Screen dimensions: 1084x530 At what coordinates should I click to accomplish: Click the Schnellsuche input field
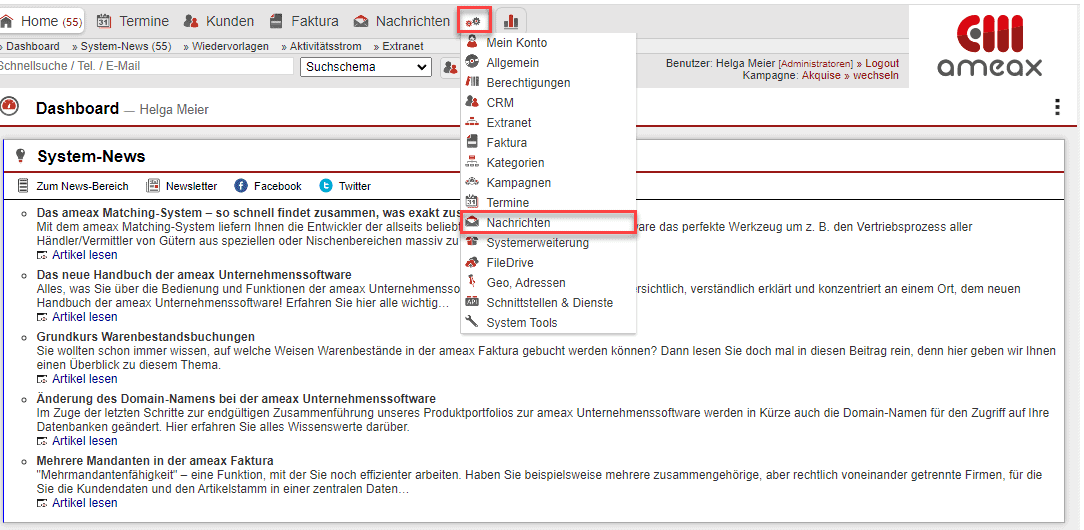pos(145,67)
